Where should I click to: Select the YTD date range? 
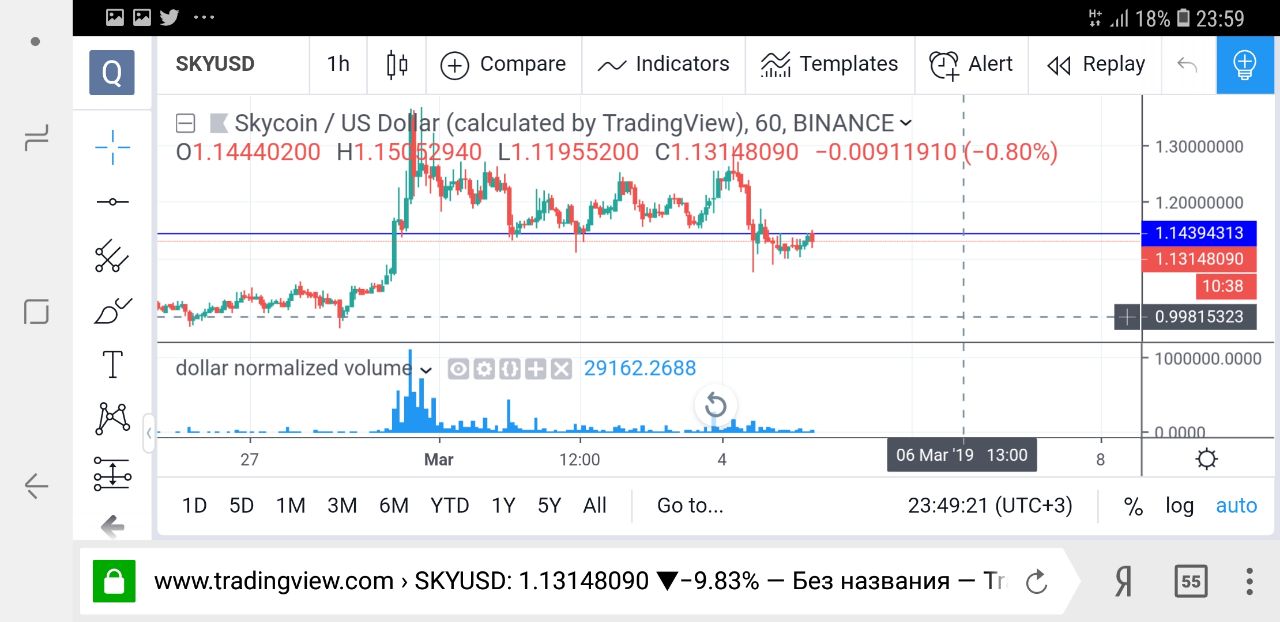coord(449,506)
